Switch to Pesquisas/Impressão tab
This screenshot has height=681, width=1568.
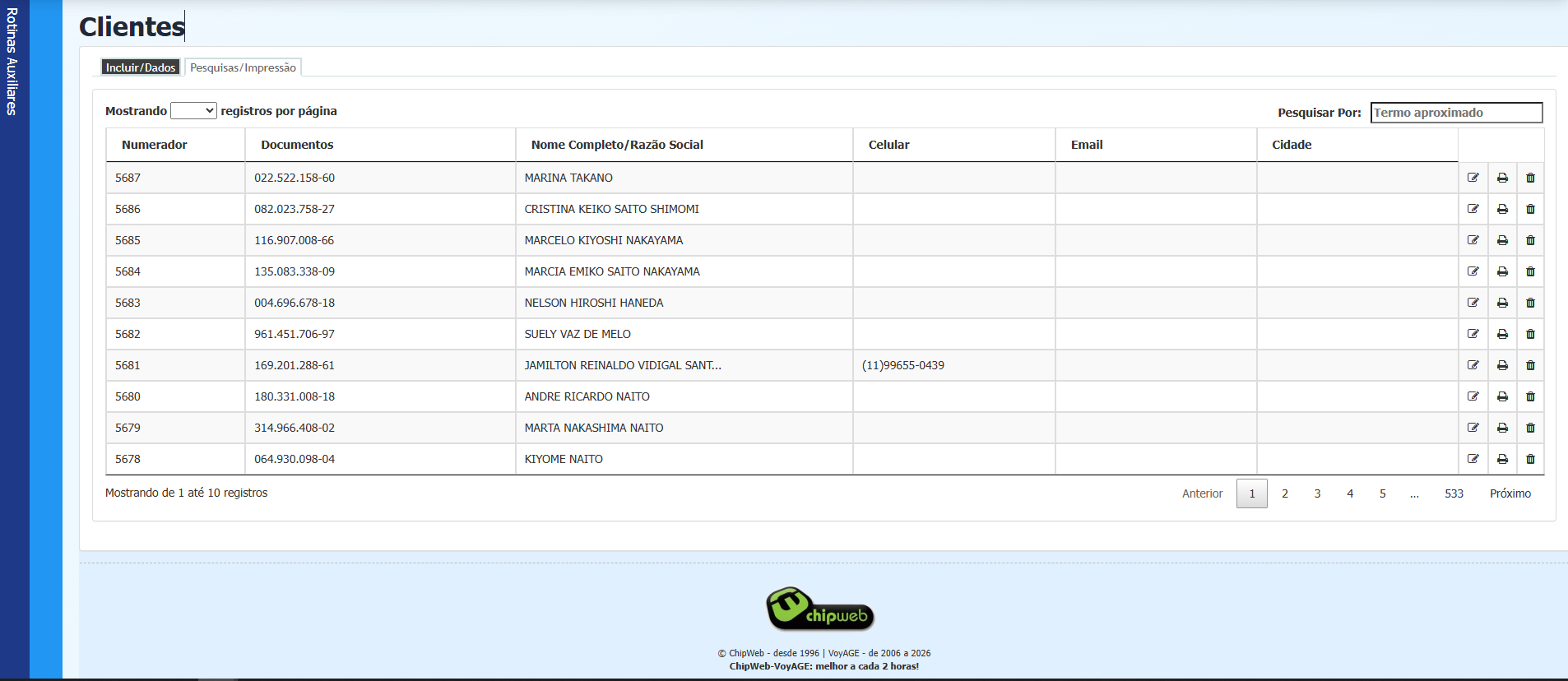pos(243,67)
